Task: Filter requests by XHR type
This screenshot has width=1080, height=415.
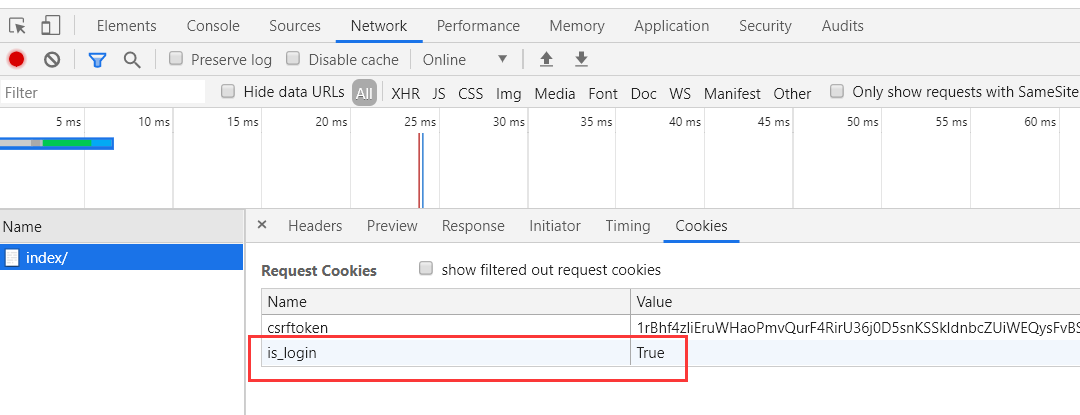Action: (406, 94)
